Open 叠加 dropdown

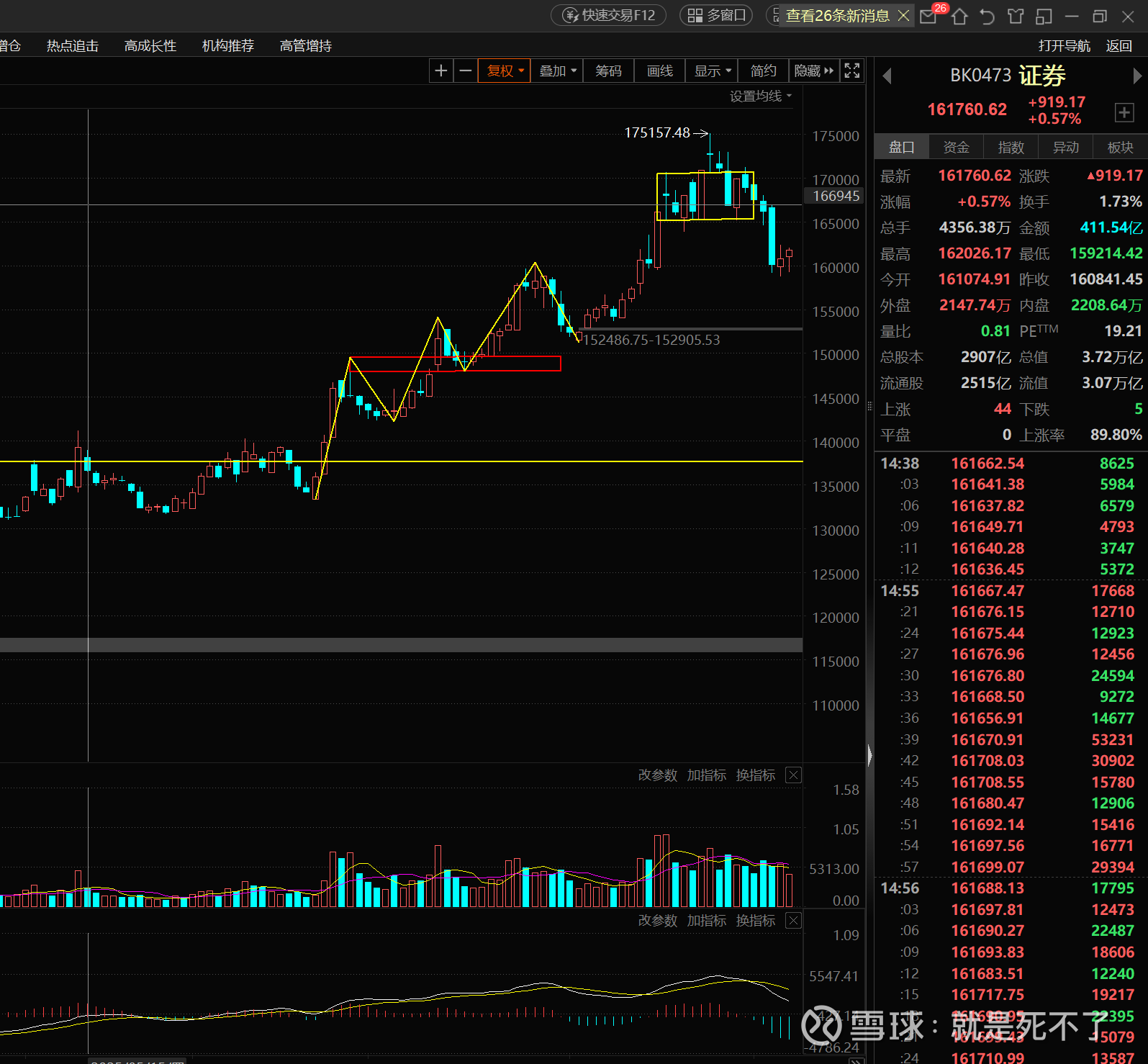558,71
